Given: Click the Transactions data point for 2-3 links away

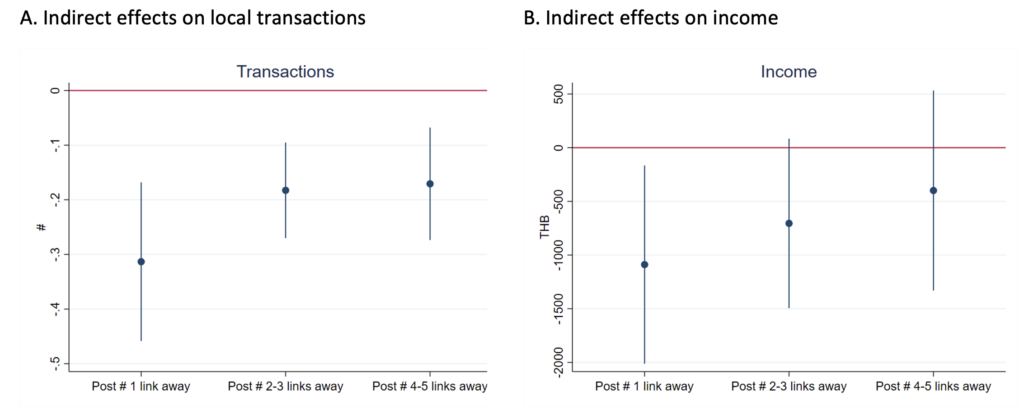Looking at the screenshot, I should coord(286,190).
